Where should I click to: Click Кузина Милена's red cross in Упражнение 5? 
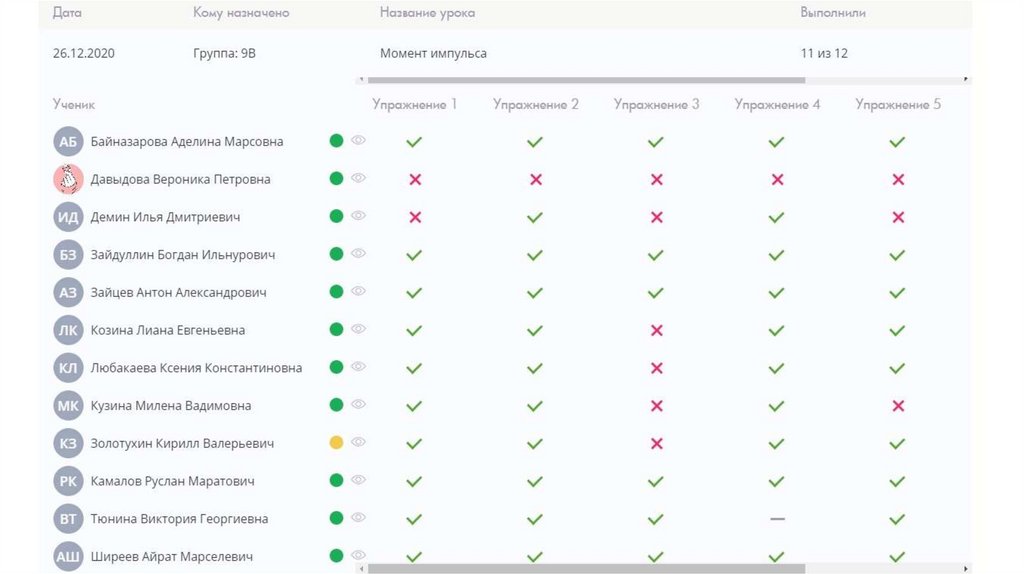point(898,405)
